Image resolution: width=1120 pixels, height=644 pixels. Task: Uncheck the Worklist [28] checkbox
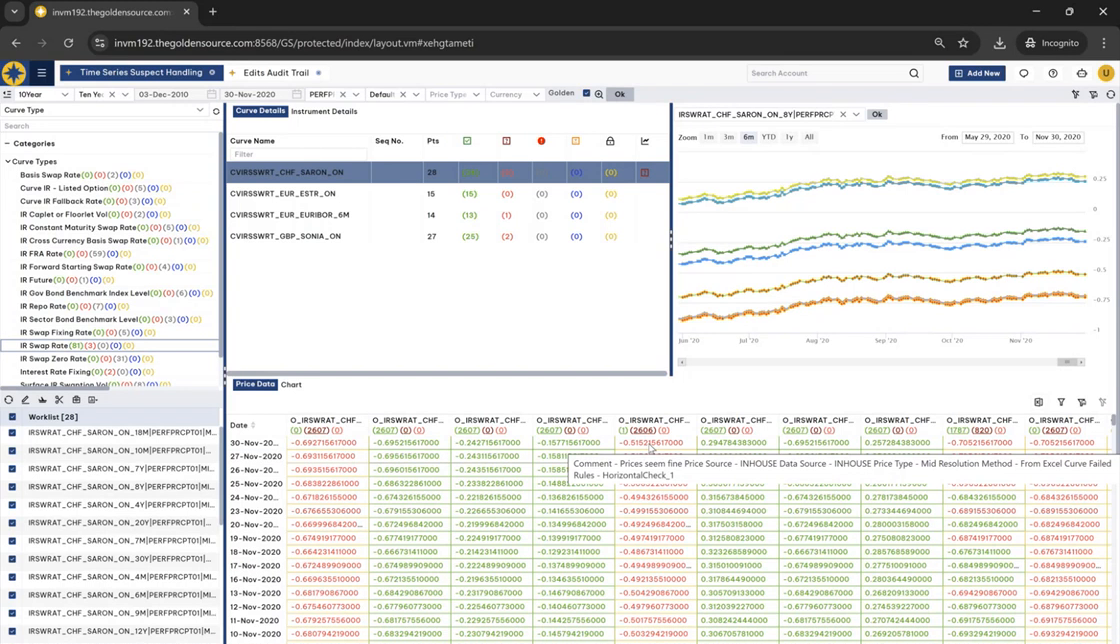(x=12, y=417)
